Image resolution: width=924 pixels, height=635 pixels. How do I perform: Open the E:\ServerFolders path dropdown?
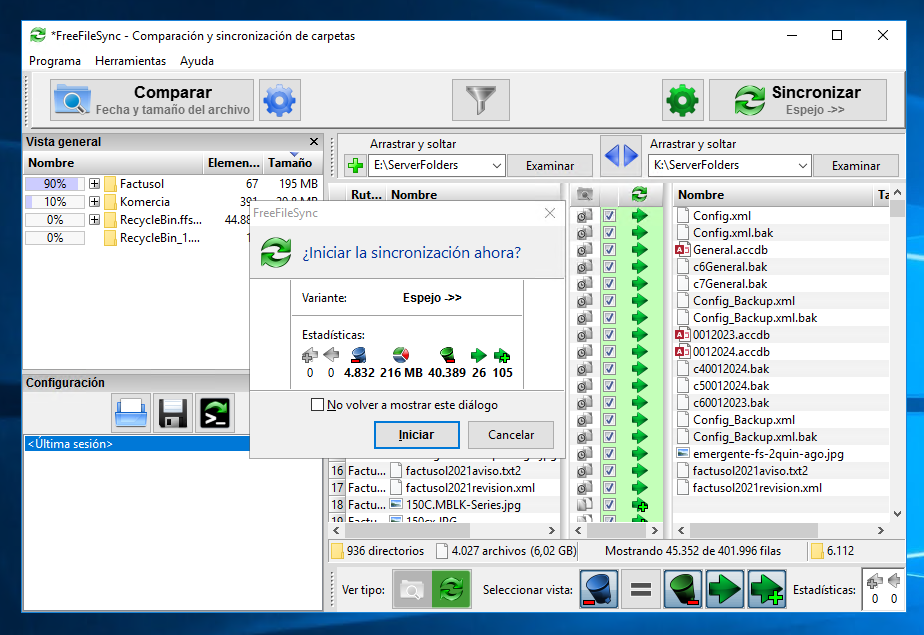click(497, 165)
